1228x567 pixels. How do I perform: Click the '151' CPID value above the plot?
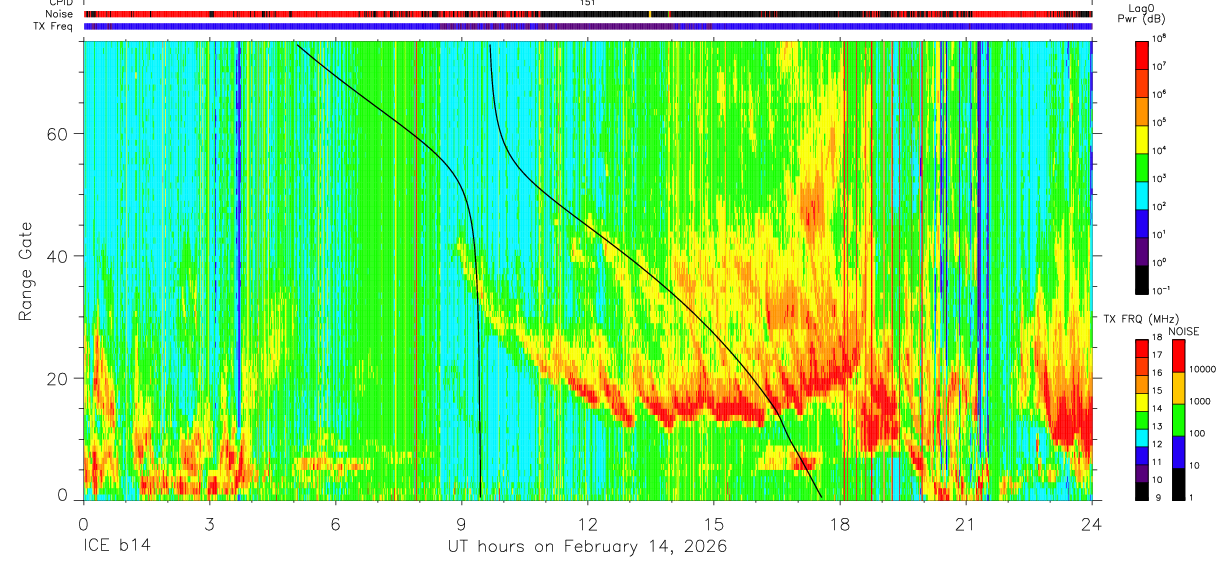tap(588, 4)
